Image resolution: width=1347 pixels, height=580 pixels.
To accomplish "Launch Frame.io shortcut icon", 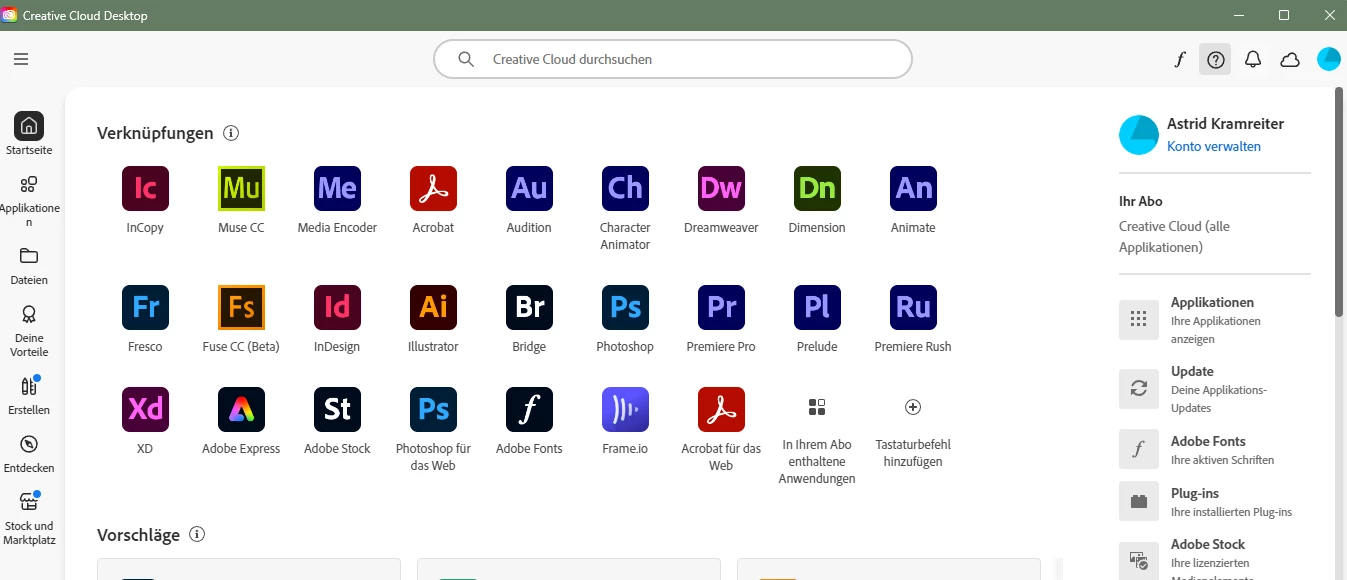I will pyautogui.click(x=625, y=409).
